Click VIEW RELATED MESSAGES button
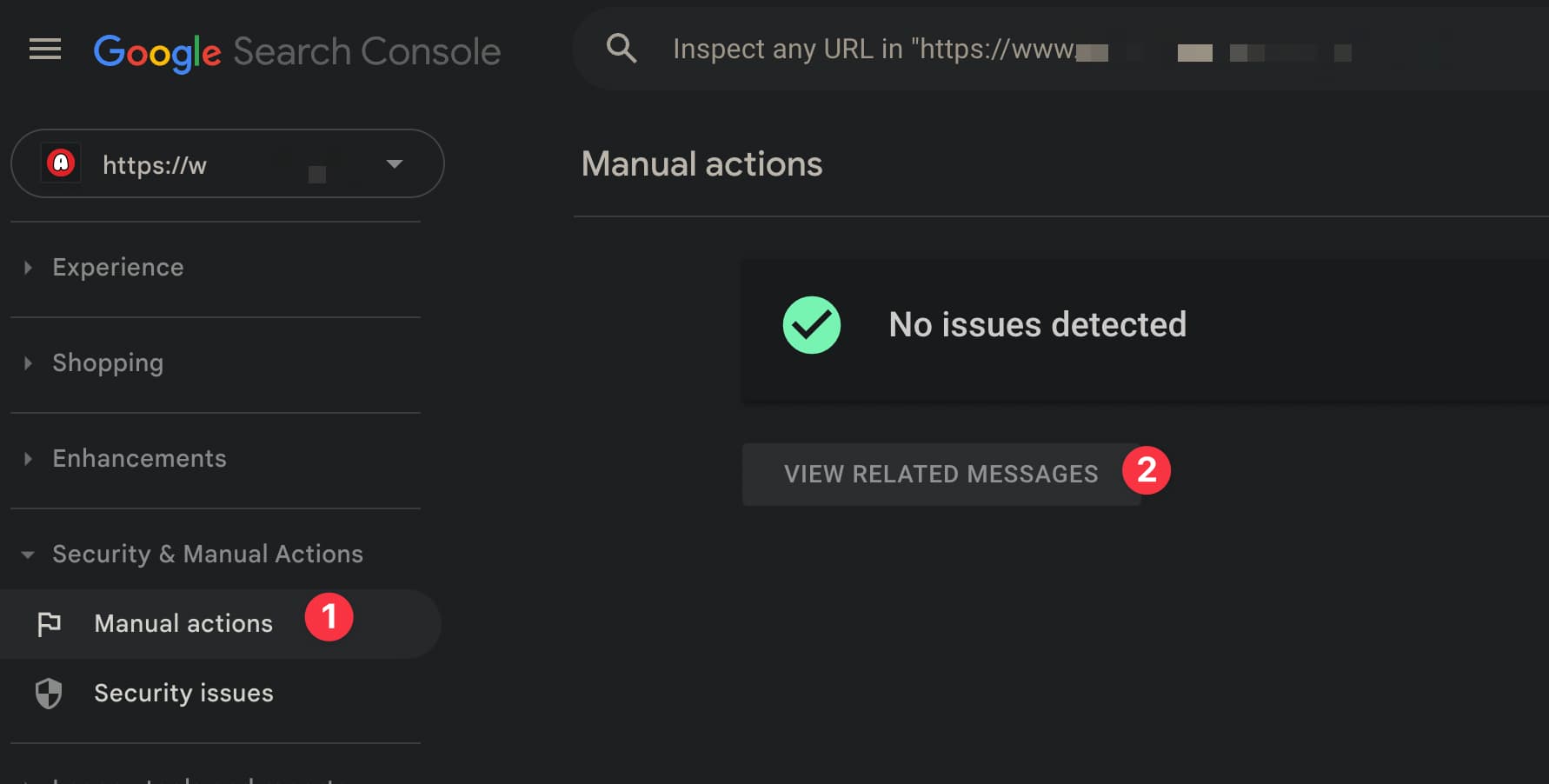 tap(941, 474)
